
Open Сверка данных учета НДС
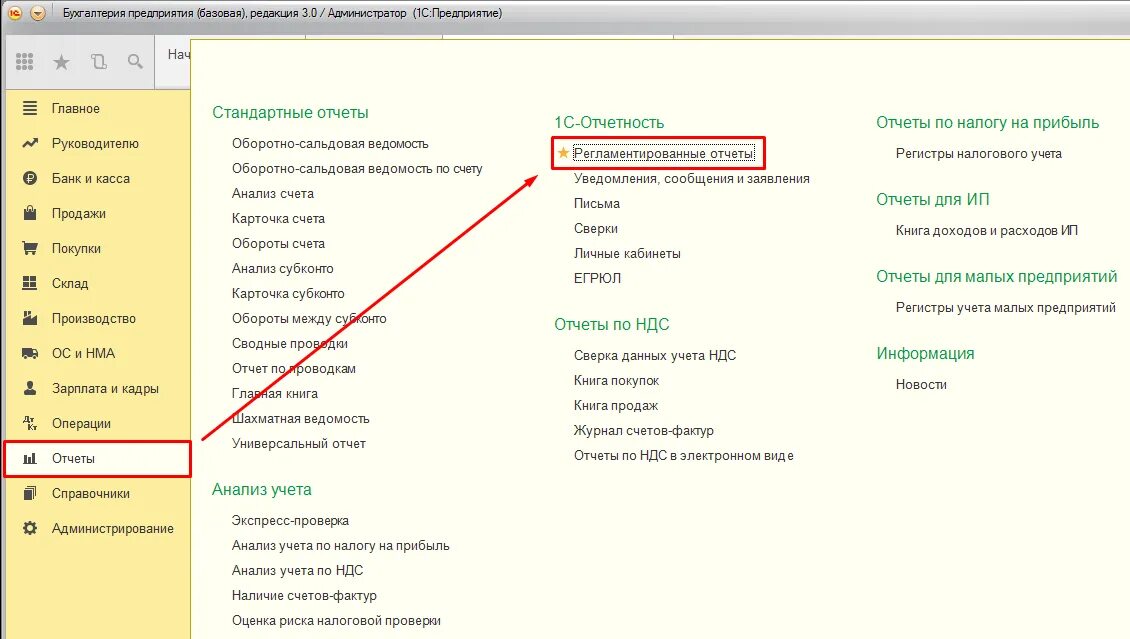pos(655,355)
